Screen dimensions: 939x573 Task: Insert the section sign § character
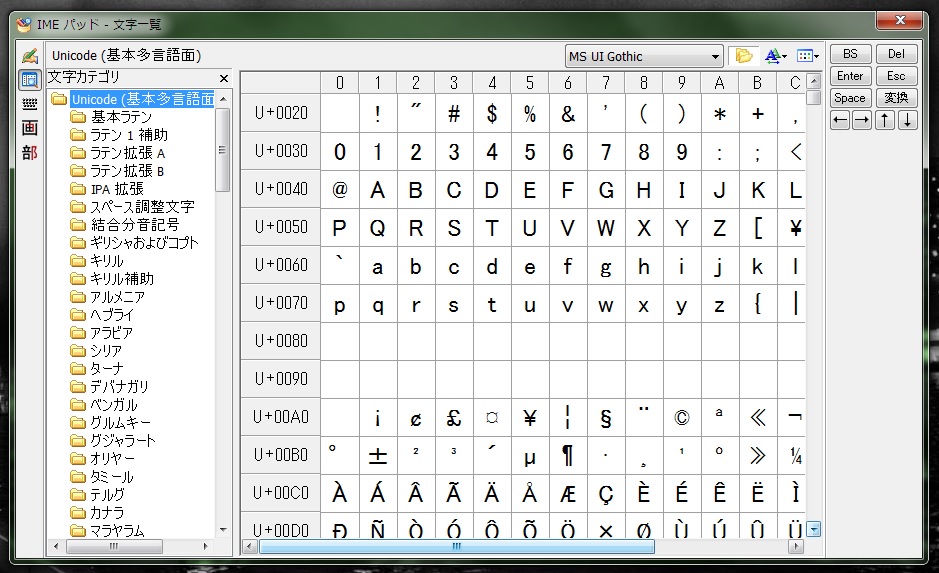pos(605,417)
